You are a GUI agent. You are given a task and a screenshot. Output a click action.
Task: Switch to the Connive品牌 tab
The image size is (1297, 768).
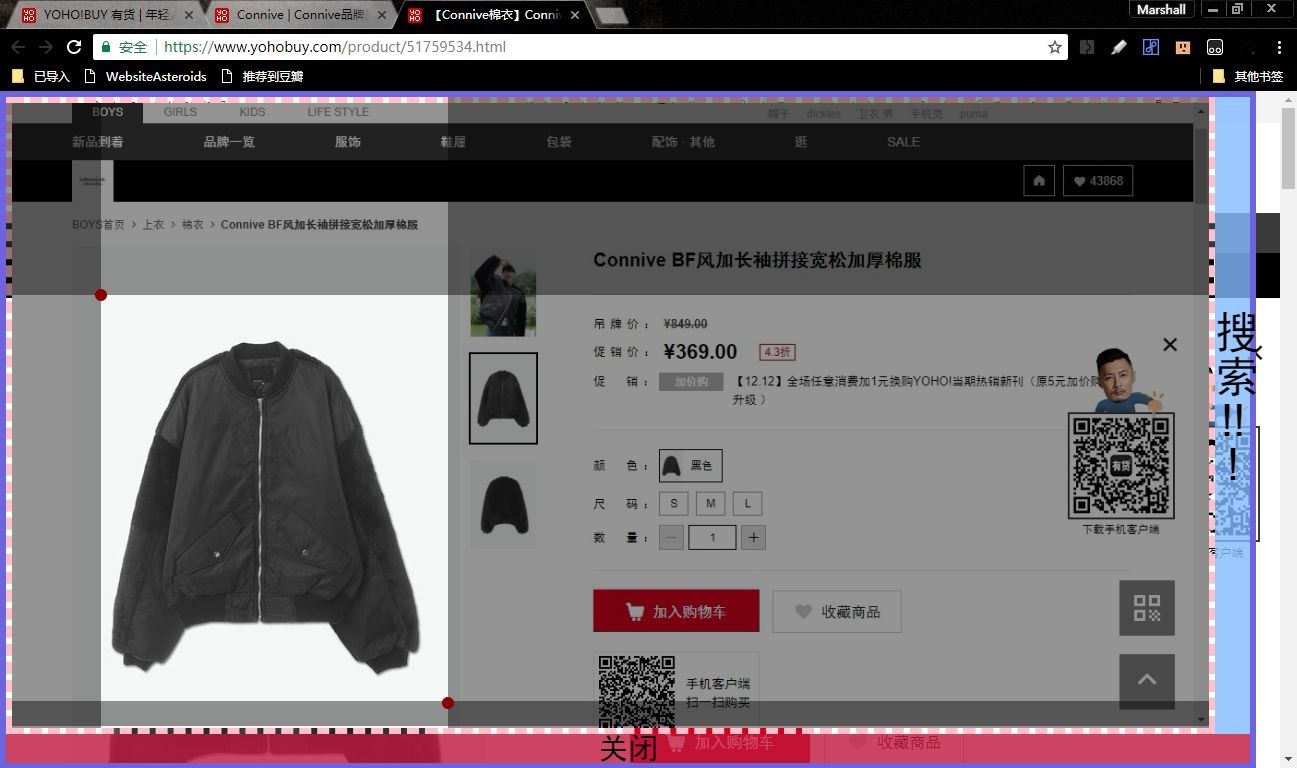tap(300, 15)
